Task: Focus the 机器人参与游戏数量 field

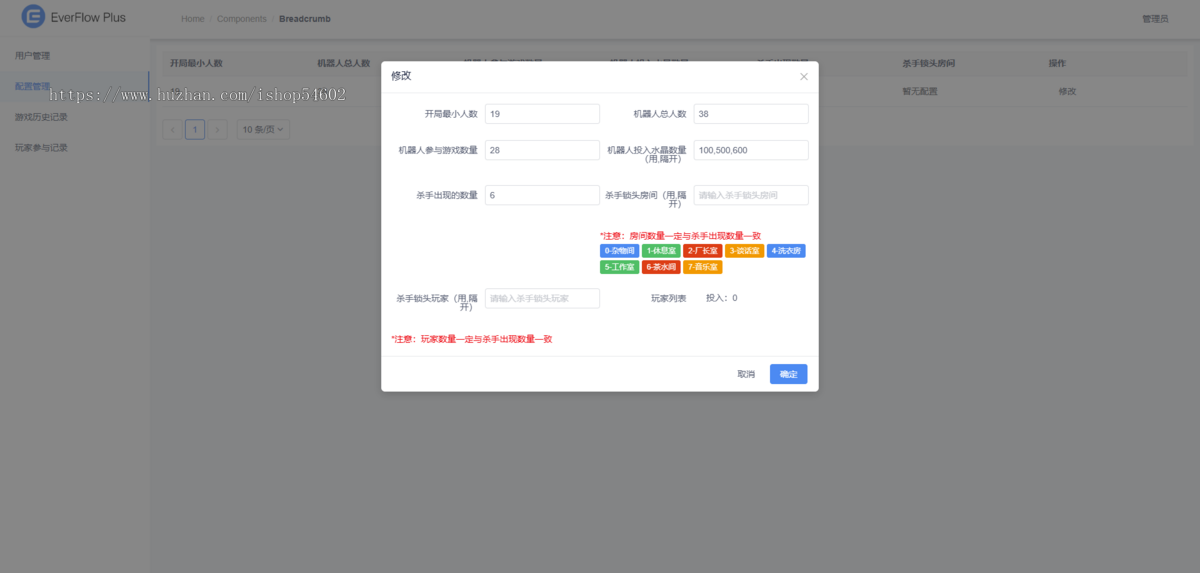Action: point(542,150)
